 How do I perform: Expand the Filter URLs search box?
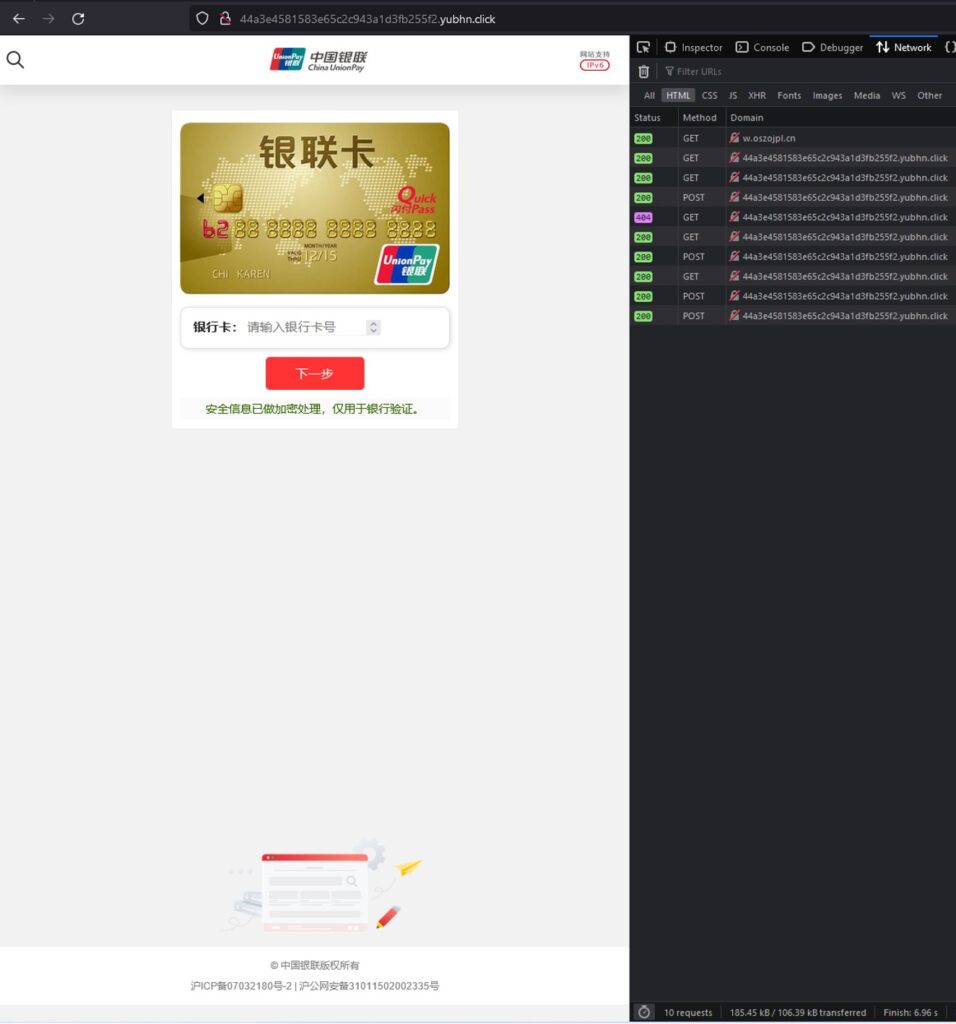[700, 71]
